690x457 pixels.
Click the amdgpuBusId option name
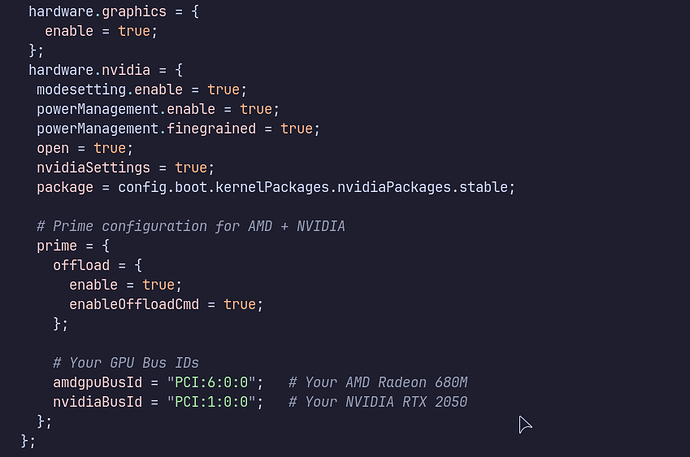point(101,382)
